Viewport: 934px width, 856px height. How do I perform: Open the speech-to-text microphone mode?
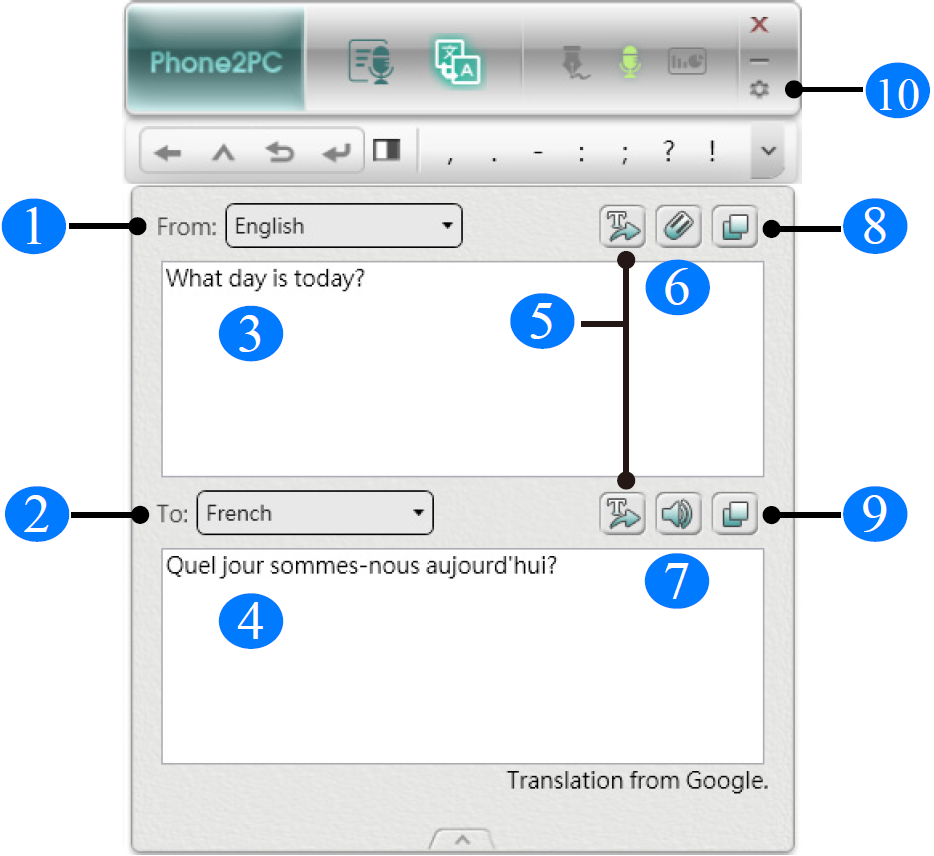(371, 61)
